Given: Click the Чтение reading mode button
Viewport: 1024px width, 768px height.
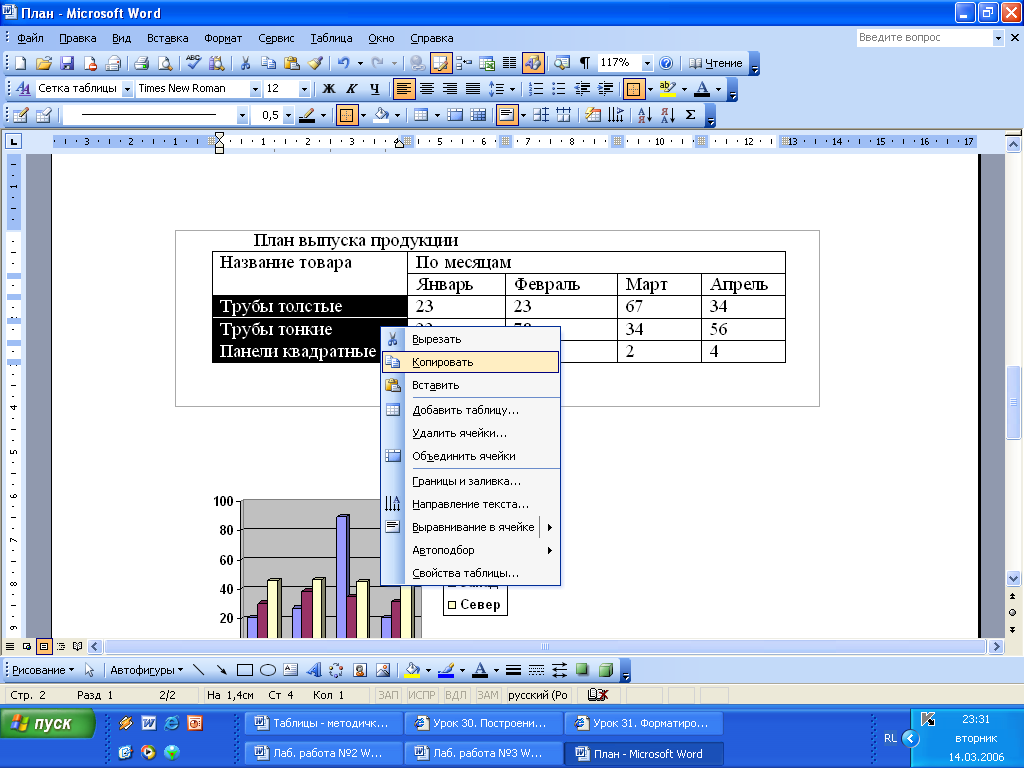Looking at the screenshot, I should coord(716,63).
